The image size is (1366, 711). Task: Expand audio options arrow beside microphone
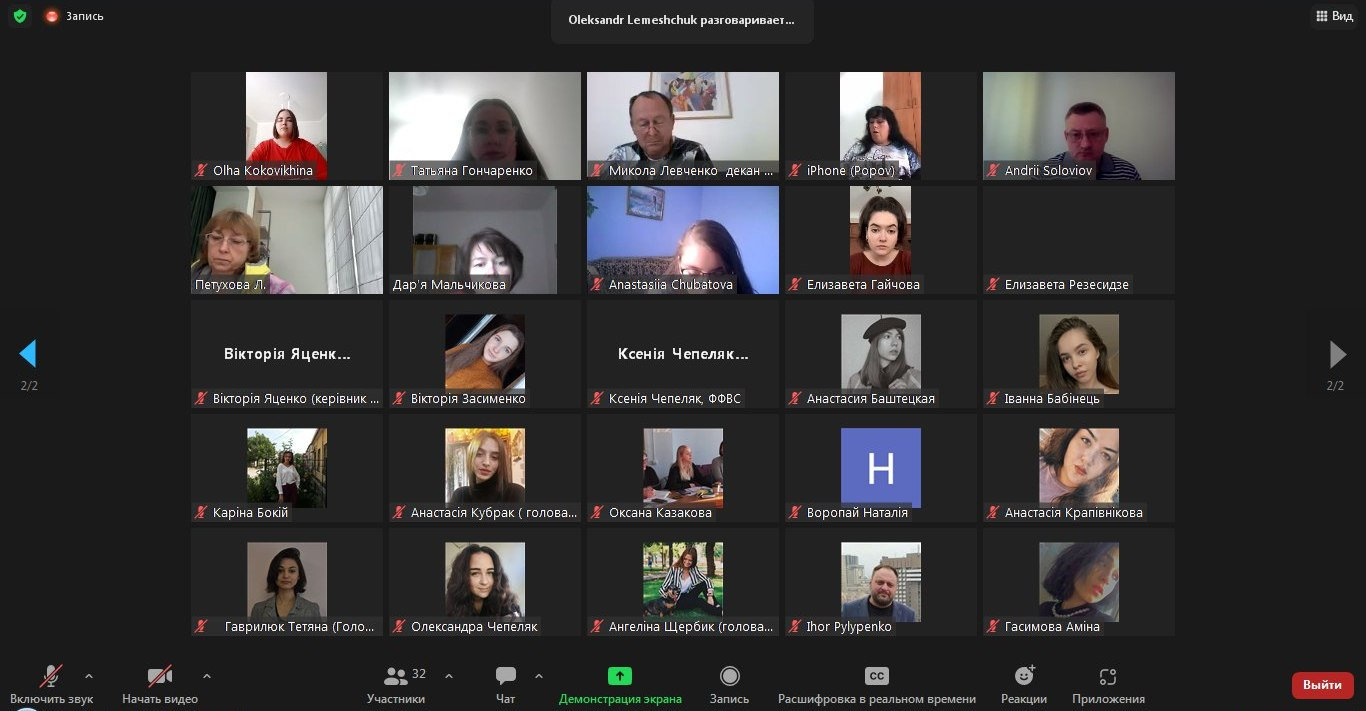[89, 676]
